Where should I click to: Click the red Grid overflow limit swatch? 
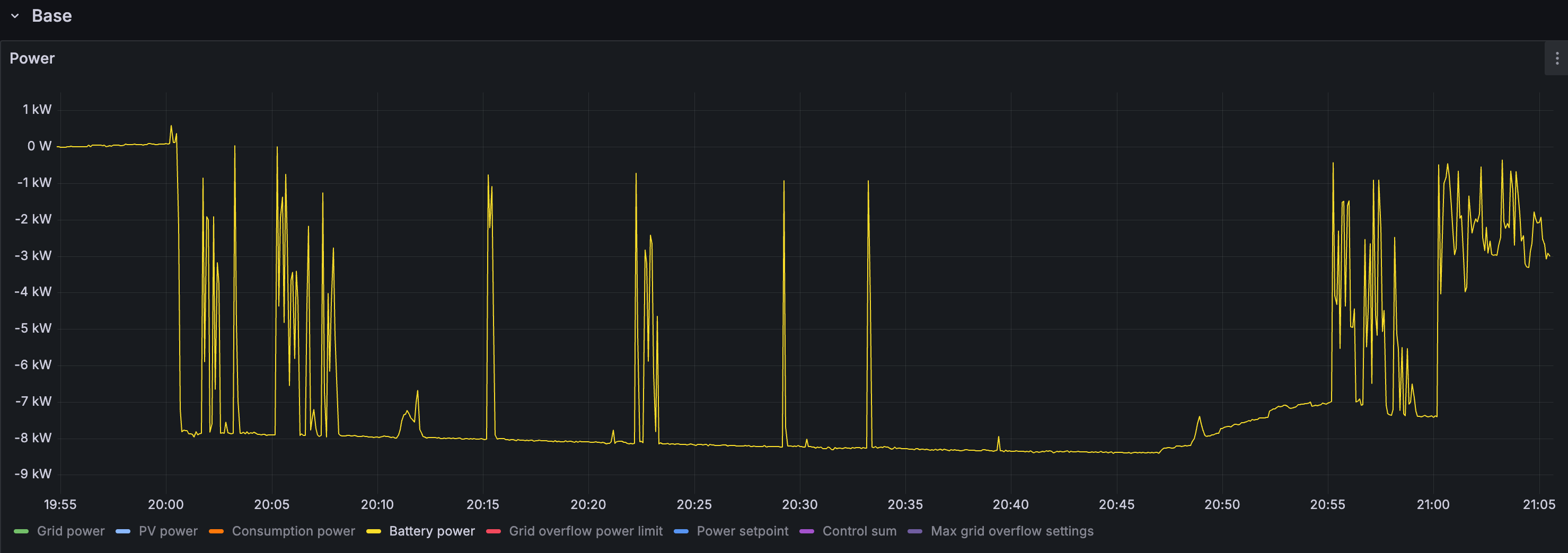click(x=493, y=532)
